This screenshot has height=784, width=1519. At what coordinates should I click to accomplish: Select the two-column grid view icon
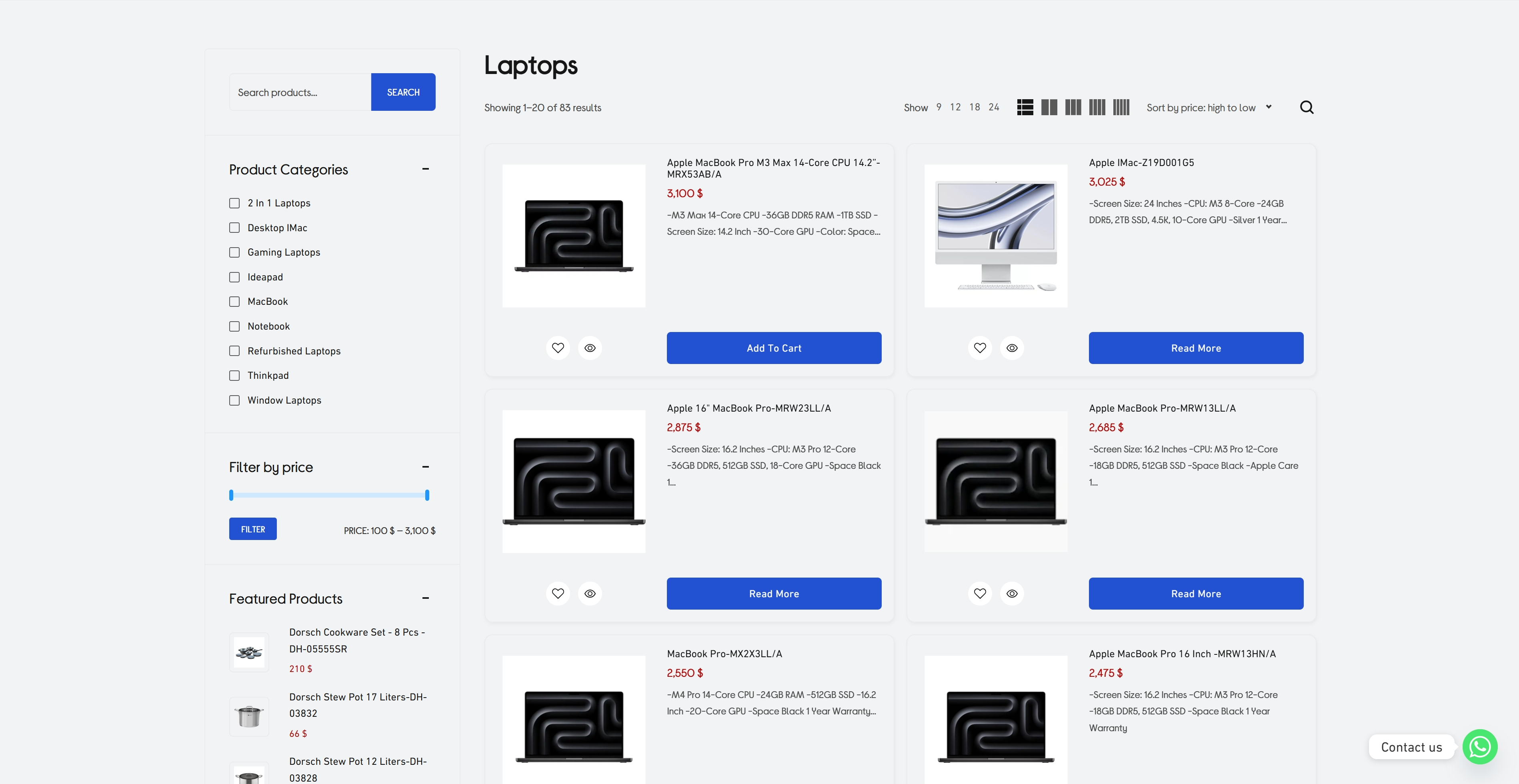pyautogui.click(x=1049, y=107)
